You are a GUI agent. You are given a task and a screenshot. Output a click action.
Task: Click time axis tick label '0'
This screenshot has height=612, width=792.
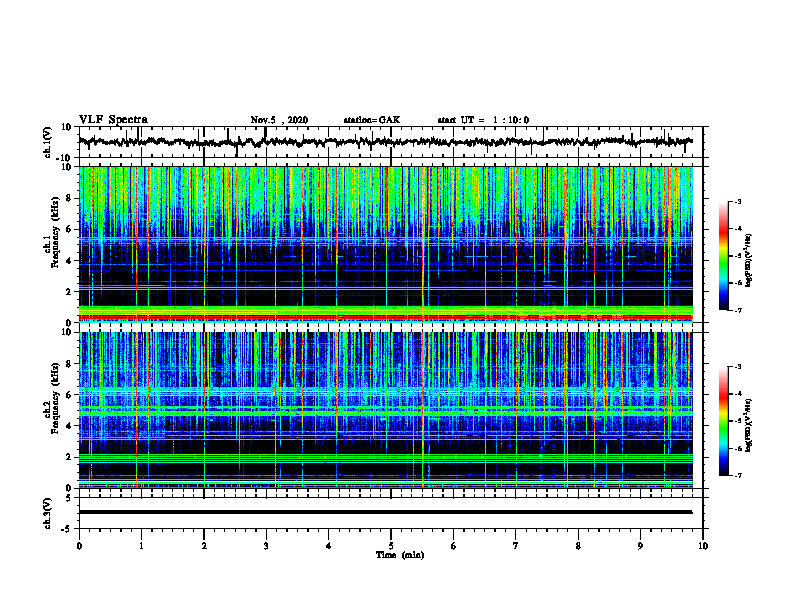coord(79,546)
